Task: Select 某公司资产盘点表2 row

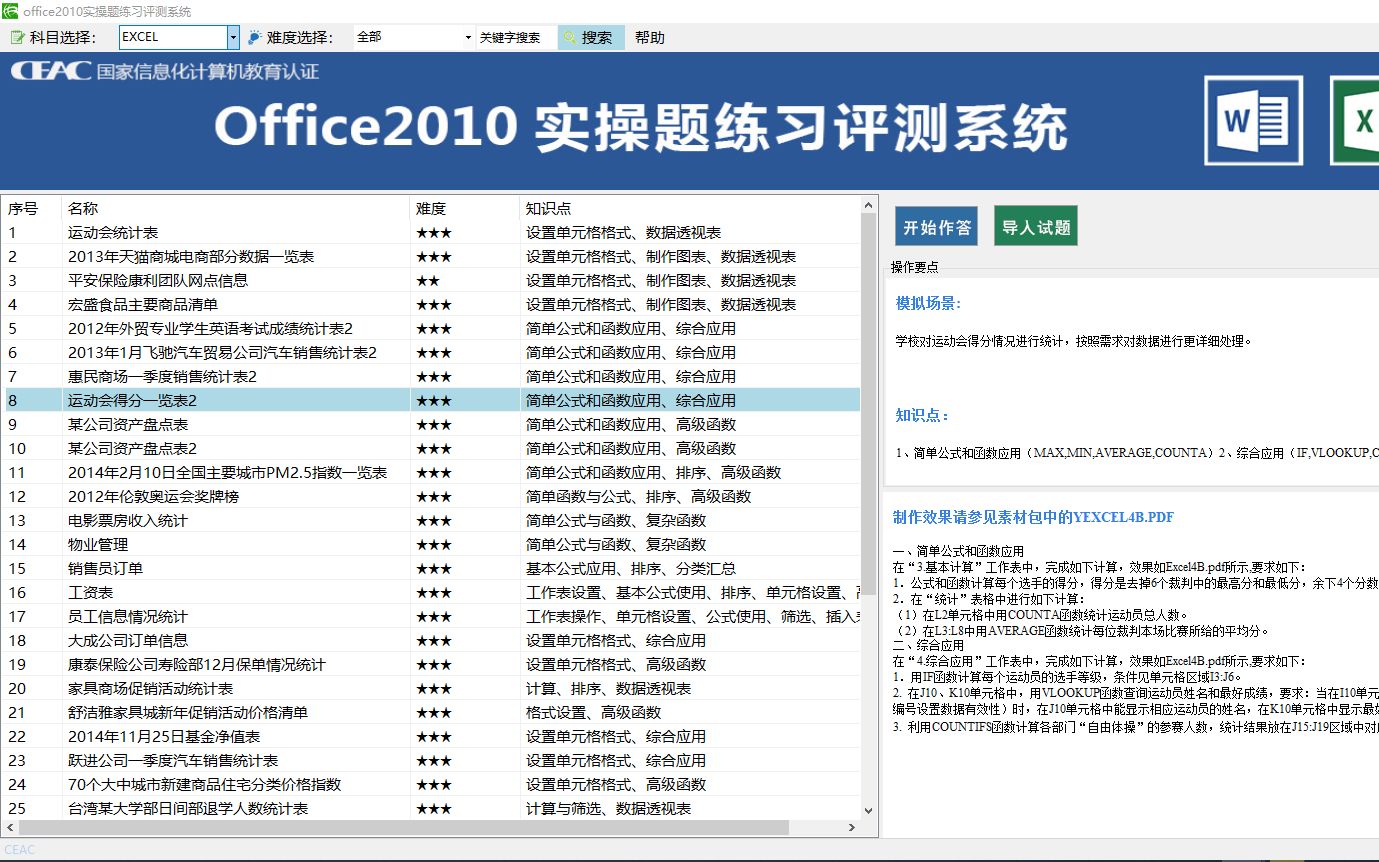Action: click(431, 448)
